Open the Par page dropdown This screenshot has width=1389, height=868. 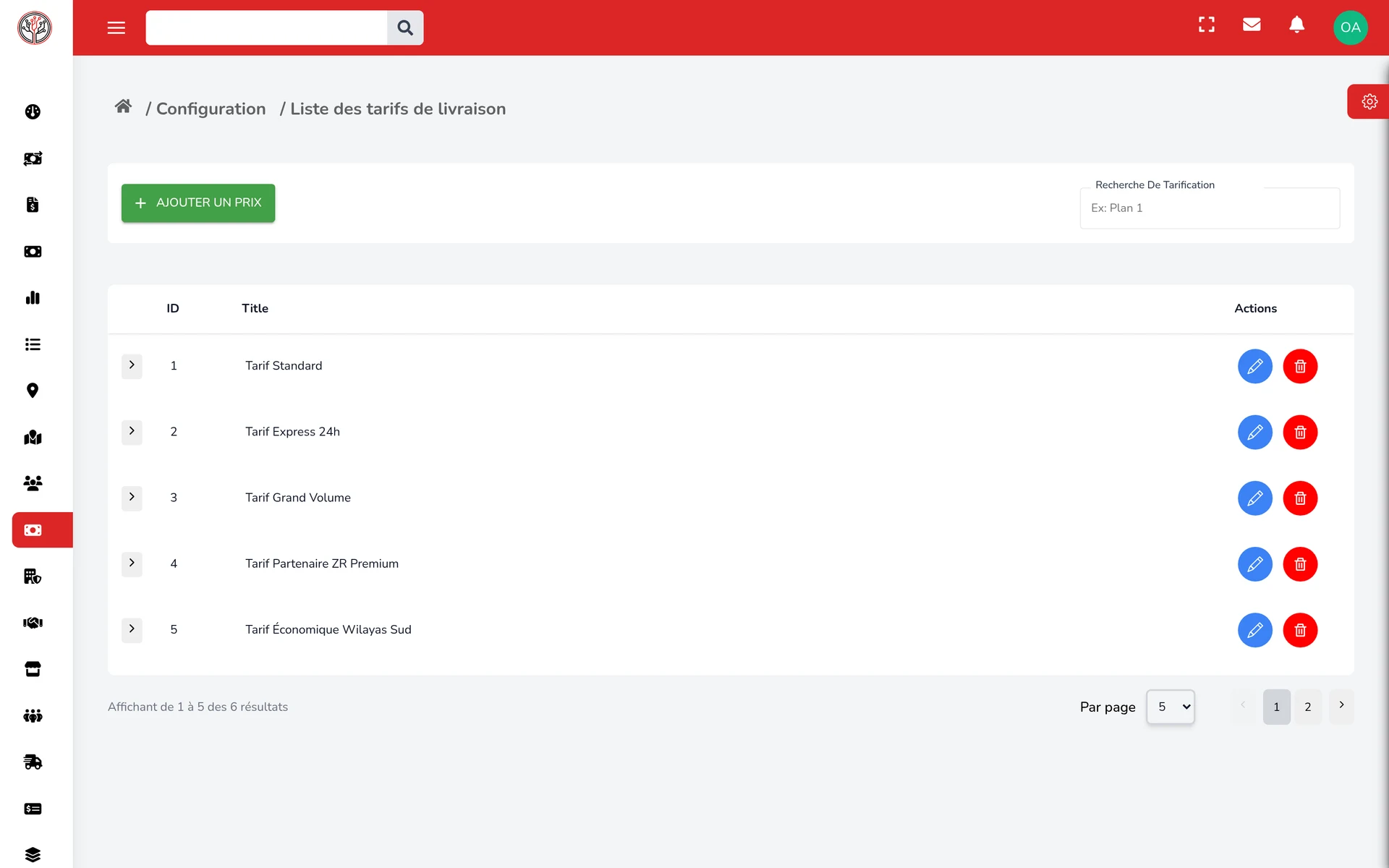pyautogui.click(x=1171, y=707)
